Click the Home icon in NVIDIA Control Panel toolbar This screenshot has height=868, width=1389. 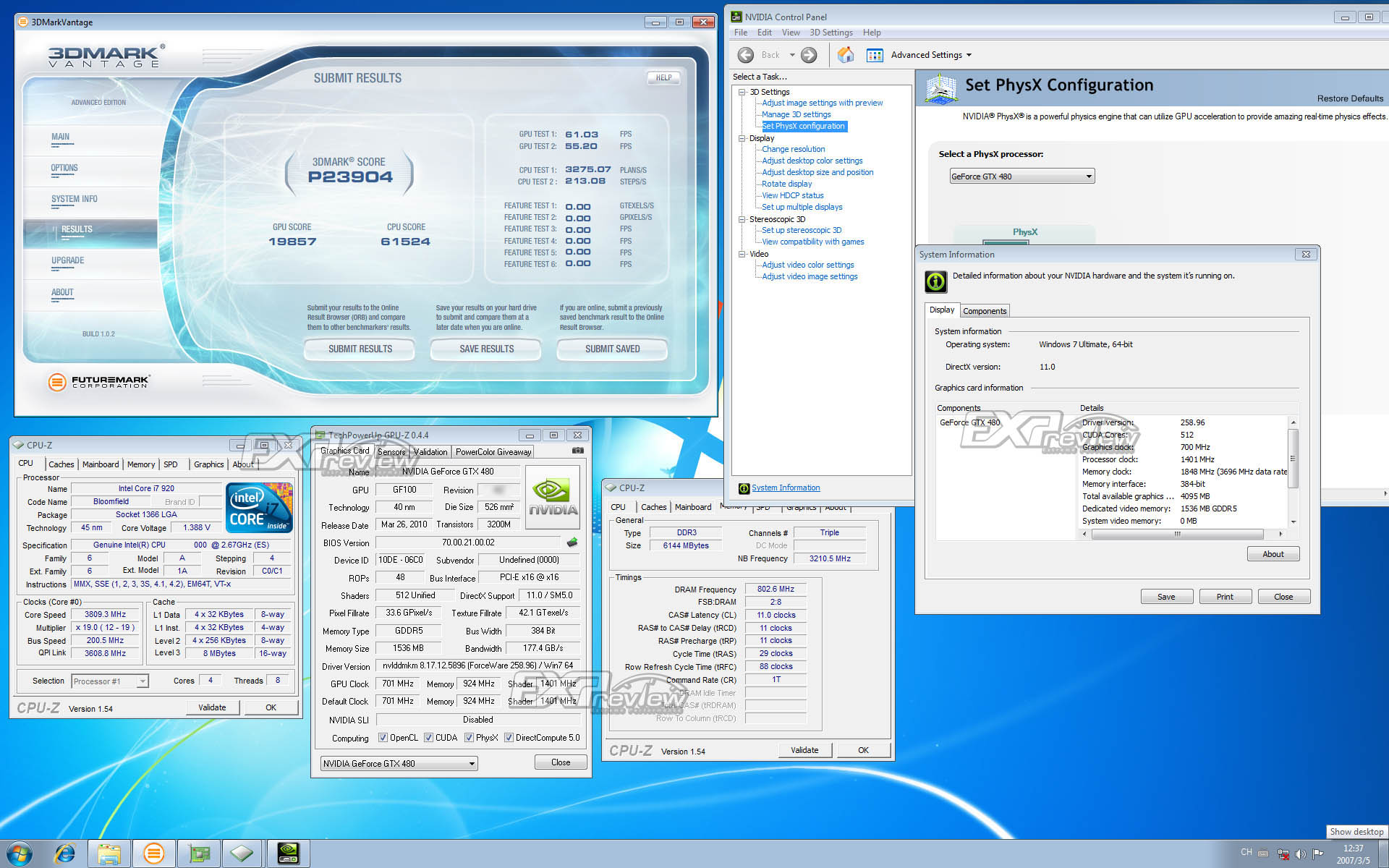845,55
